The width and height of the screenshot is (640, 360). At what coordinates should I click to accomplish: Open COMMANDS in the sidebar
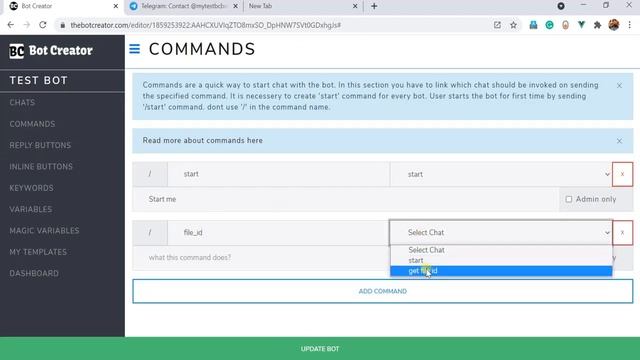coord(32,124)
